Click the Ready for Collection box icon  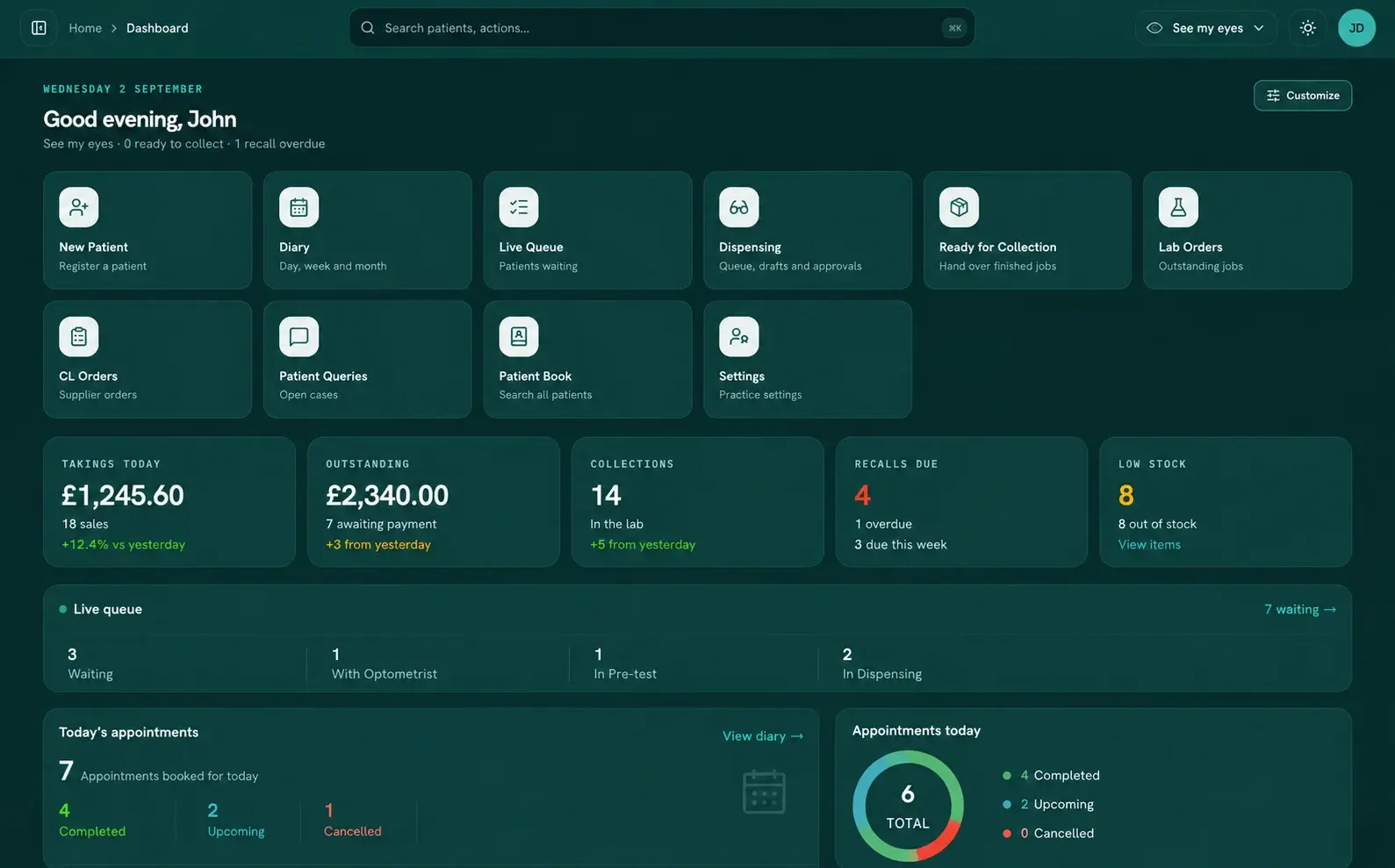click(959, 207)
